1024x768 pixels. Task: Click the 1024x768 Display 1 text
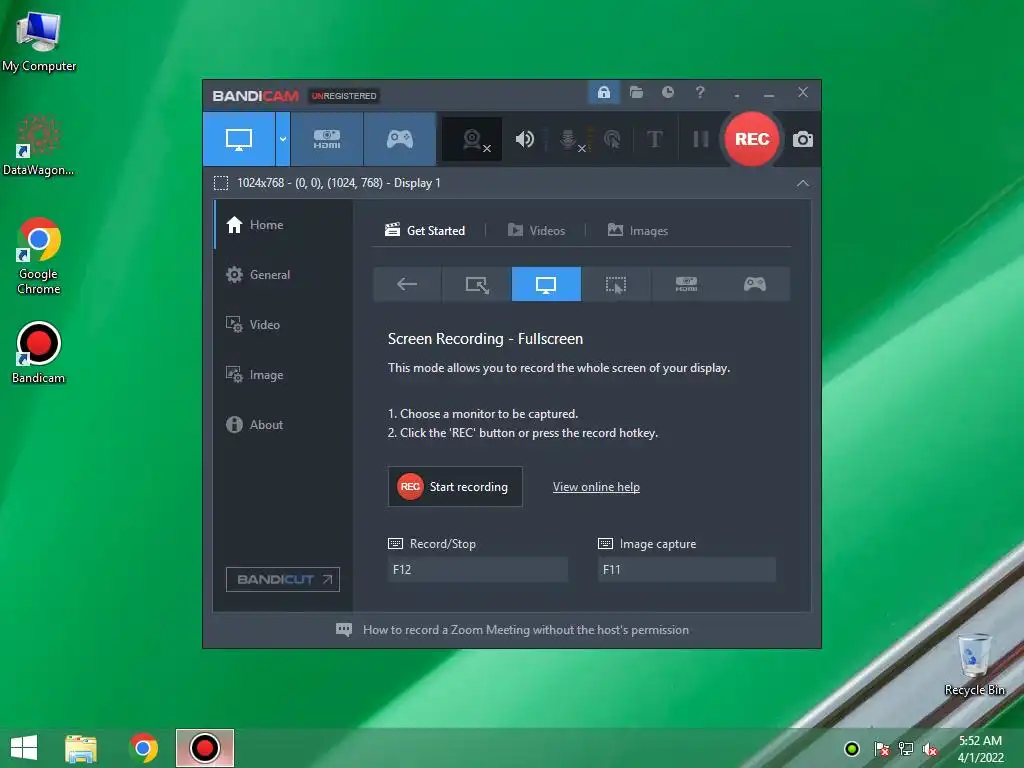click(x=338, y=183)
